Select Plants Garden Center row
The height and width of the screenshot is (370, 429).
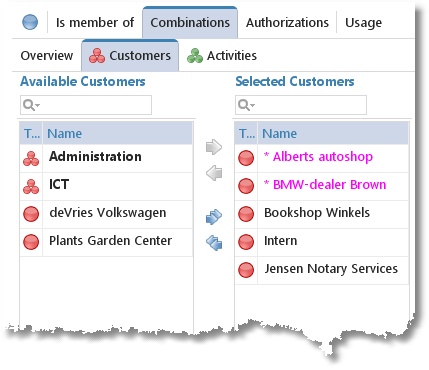pyautogui.click(x=106, y=242)
